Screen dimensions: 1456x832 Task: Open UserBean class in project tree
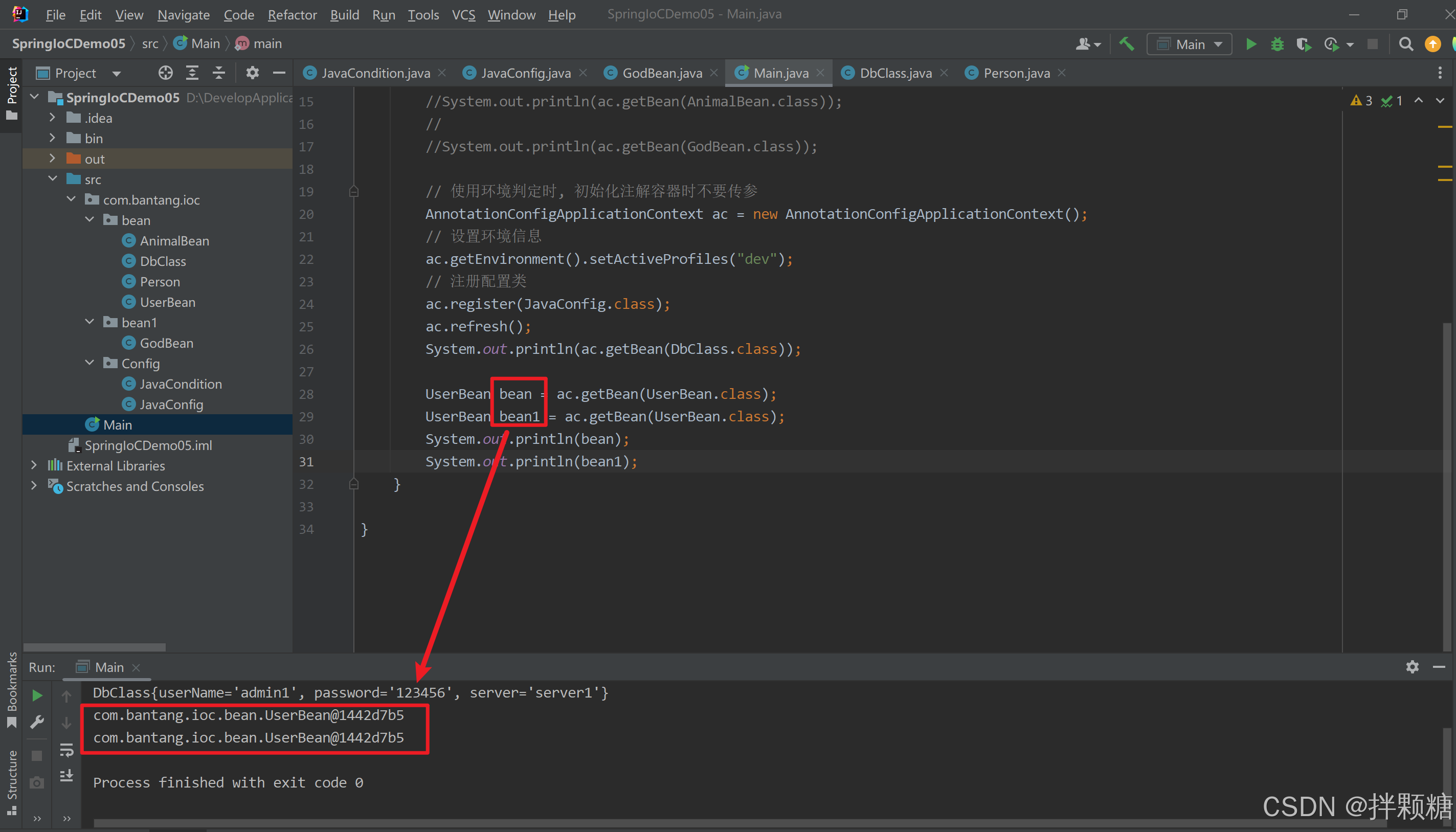167,302
